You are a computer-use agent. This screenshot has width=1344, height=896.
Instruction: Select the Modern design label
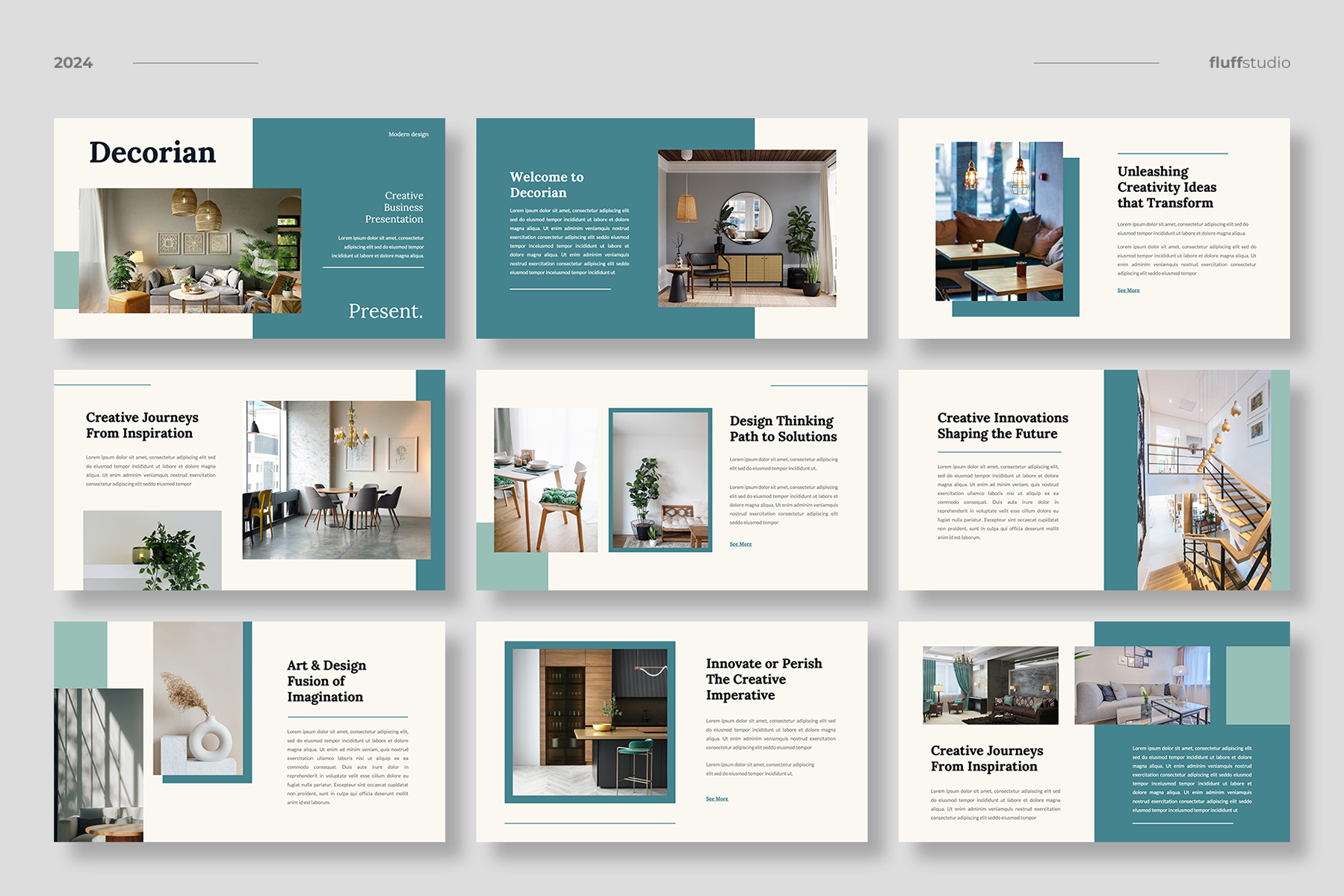(x=408, y=134)
